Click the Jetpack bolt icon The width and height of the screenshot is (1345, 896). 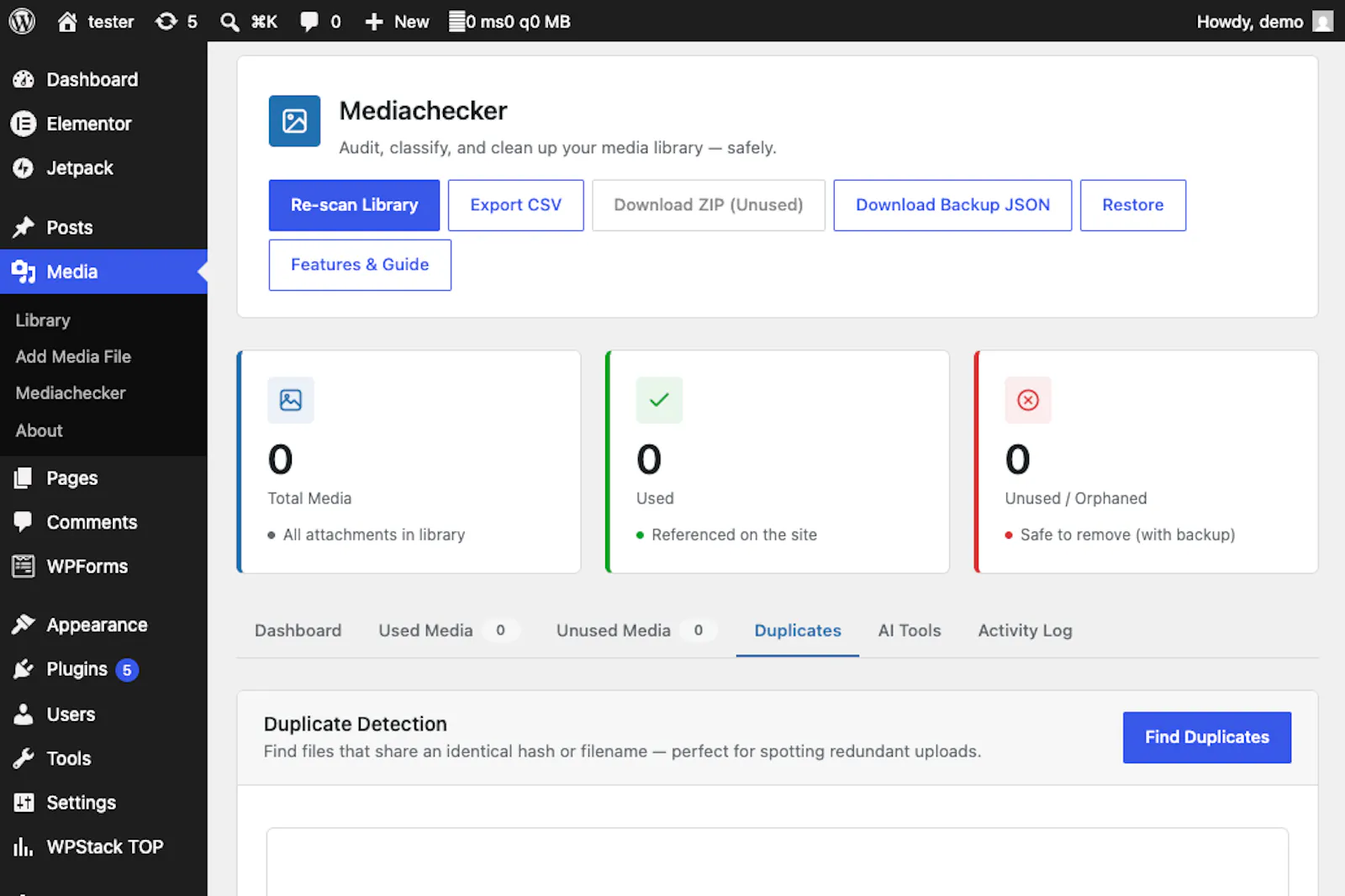(x=24, y=168)
